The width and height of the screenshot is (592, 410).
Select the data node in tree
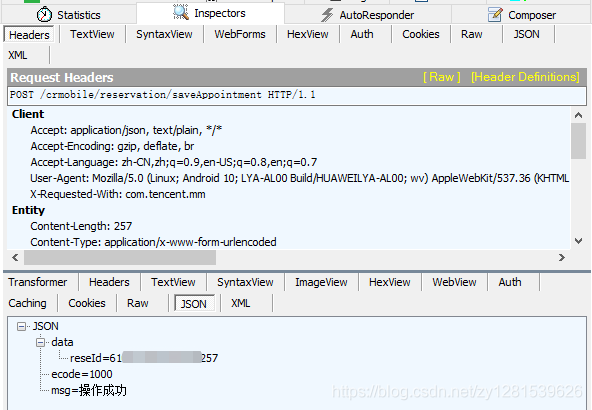[x=62, y=342]
